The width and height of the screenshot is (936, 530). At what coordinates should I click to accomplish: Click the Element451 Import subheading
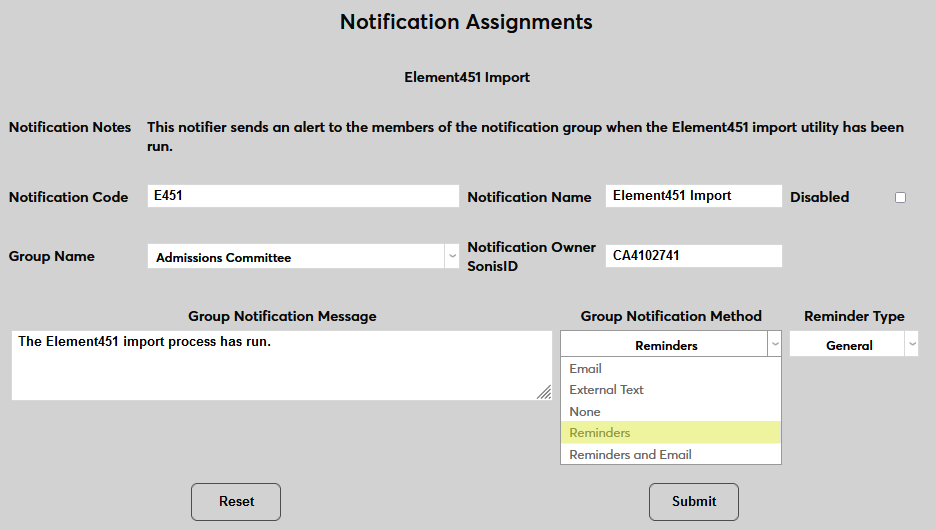[467, 77]
